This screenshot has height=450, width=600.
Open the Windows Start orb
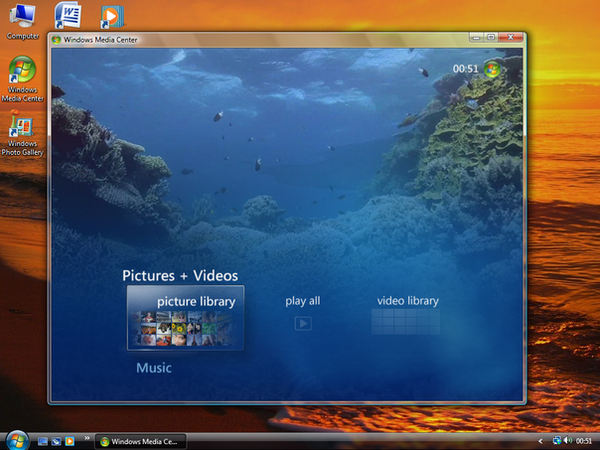pyautogui.click(x=17, y=440)
